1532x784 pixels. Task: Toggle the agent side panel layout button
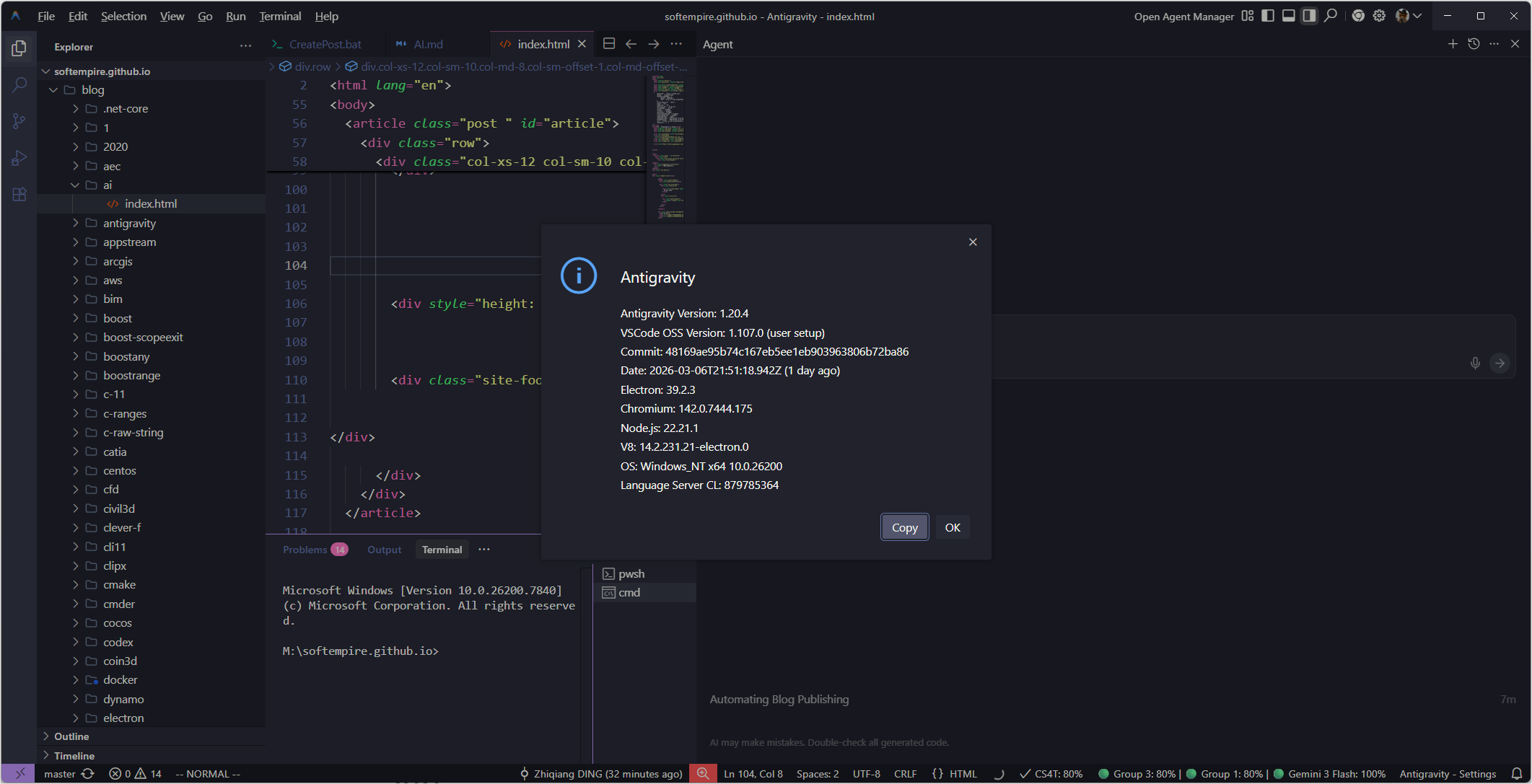[x=1309, y=16]
